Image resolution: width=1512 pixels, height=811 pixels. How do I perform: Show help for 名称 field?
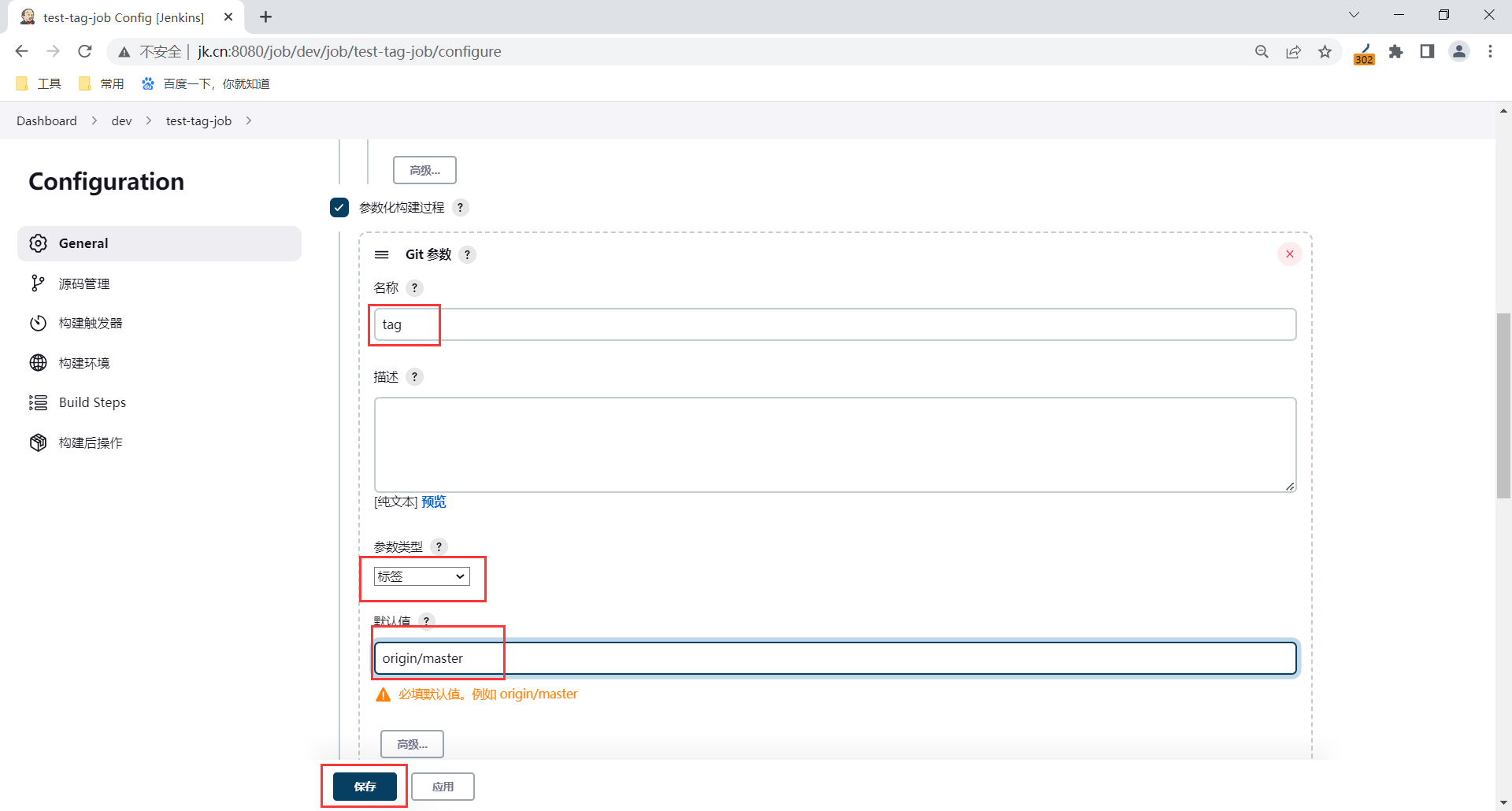415,287
